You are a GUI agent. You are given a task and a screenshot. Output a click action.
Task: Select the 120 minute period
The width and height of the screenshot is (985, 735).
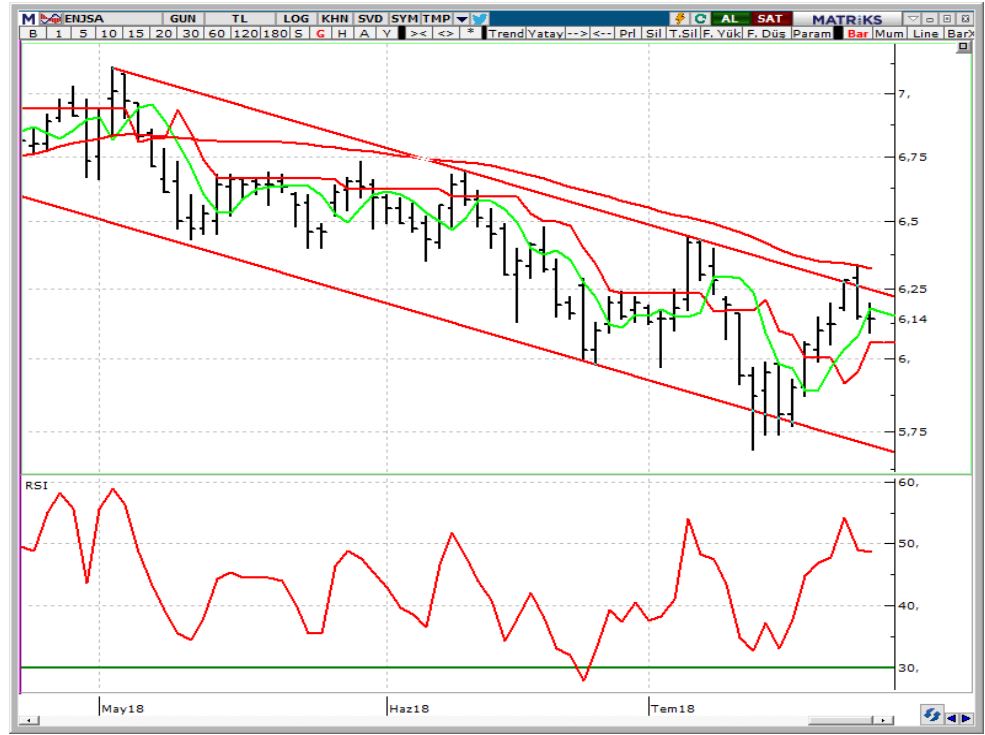coord(246,33)
